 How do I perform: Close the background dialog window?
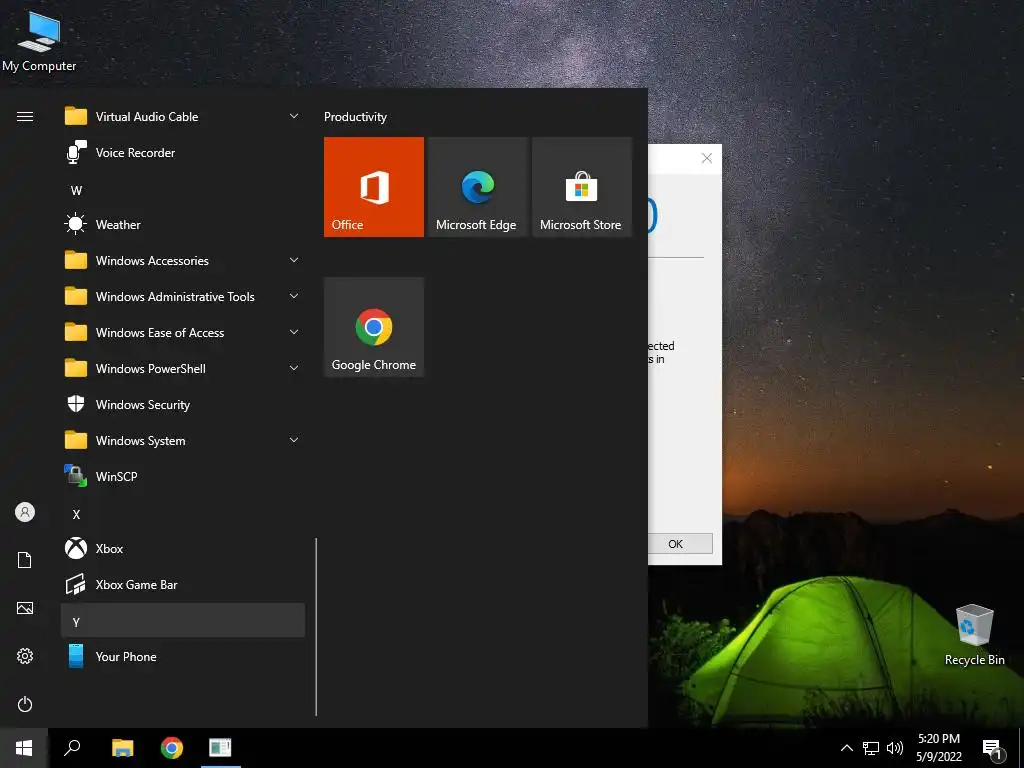(707, 158)
